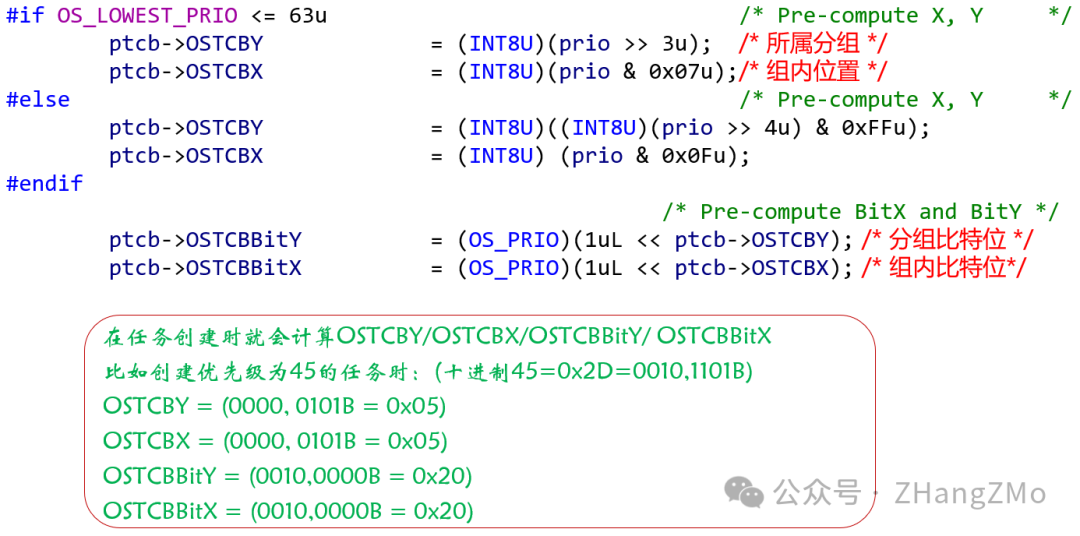Click "ptcb->OSTCBX" on the "prio & 0x0Fu" line
This screenshot has width=1080, height=536.
186,156
